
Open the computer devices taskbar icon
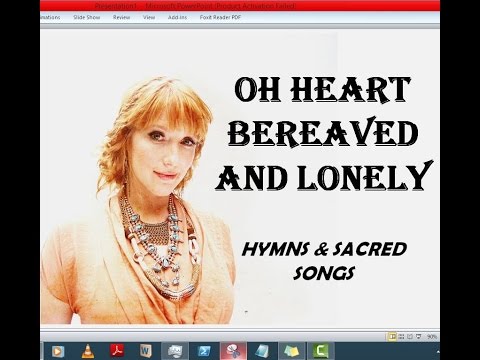[175, 351]
